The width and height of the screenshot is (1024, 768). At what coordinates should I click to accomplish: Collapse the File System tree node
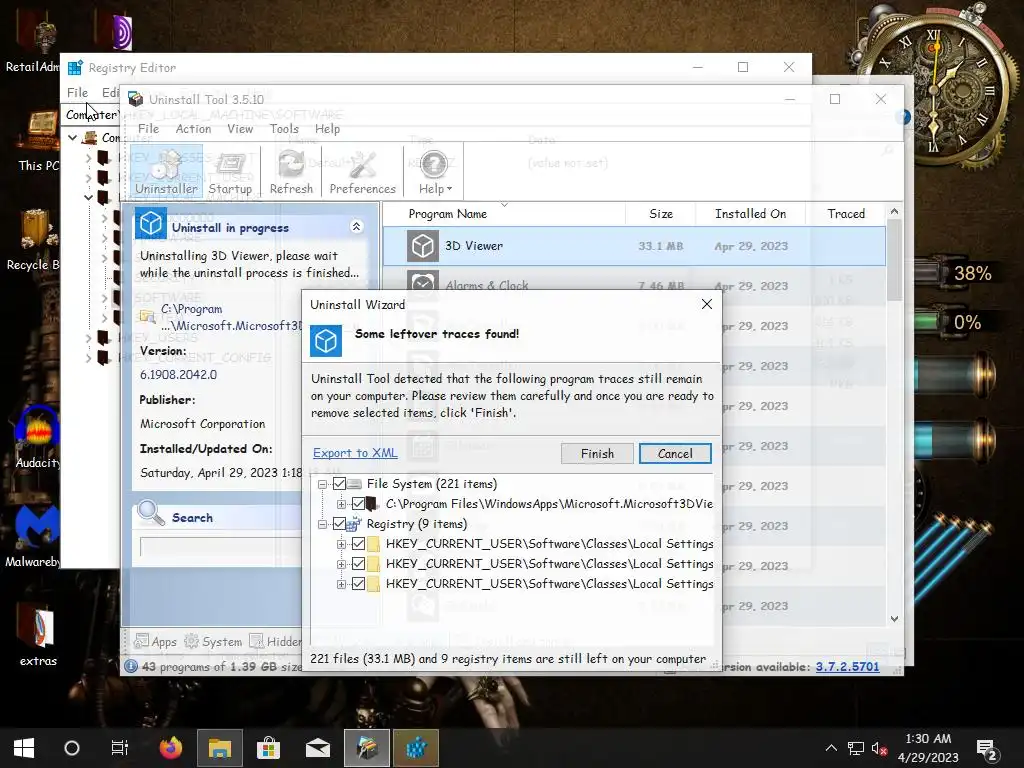pos(322,484)
